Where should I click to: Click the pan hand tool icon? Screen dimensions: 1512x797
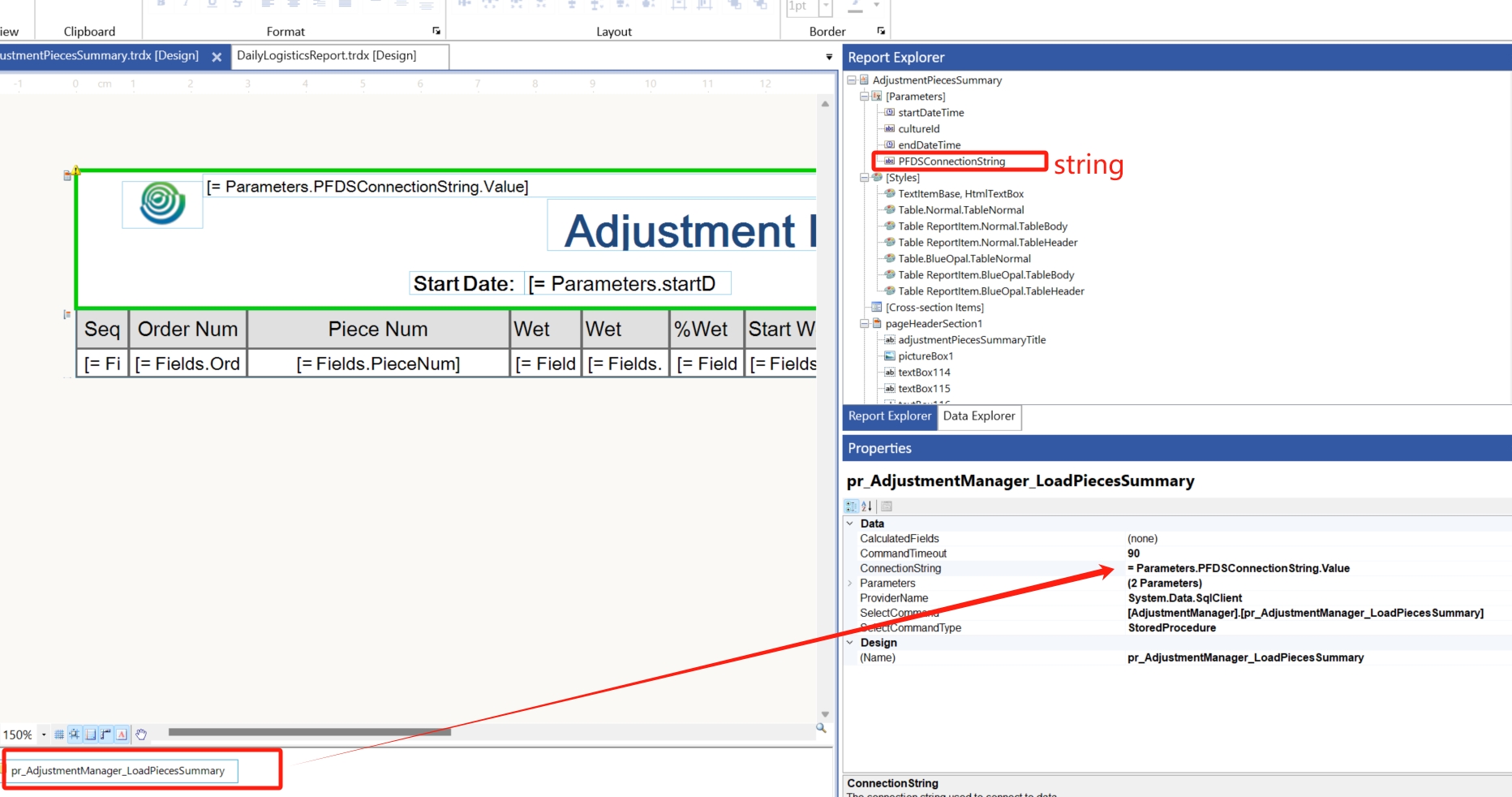141,735
